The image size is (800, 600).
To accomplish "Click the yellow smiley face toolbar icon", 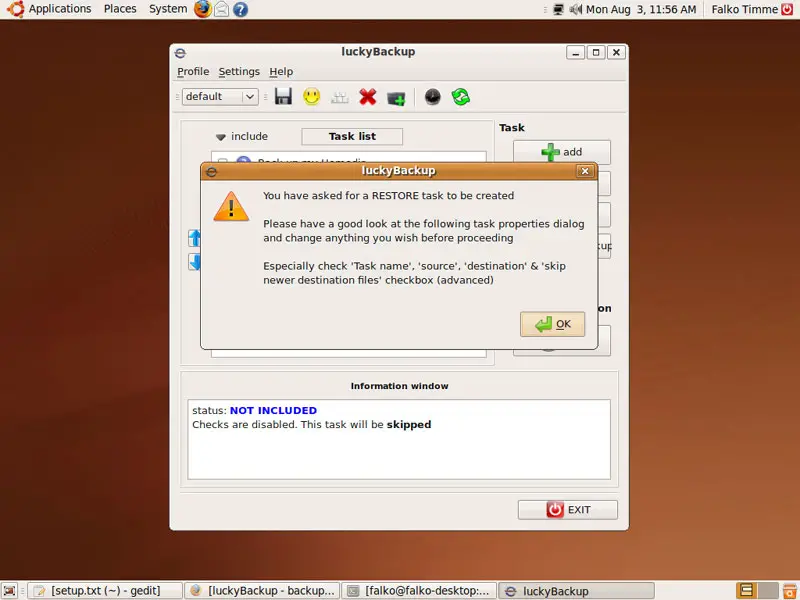I will coord(311,96).
